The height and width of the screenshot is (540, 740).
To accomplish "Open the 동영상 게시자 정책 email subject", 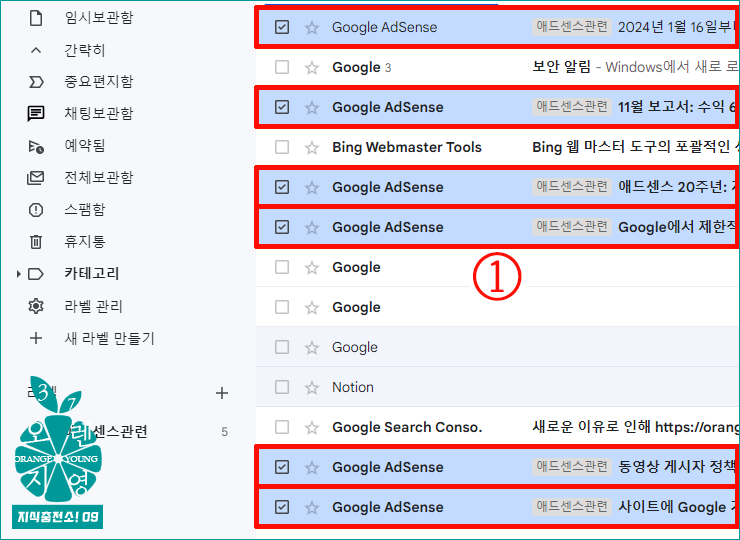I will click(677, 467).
